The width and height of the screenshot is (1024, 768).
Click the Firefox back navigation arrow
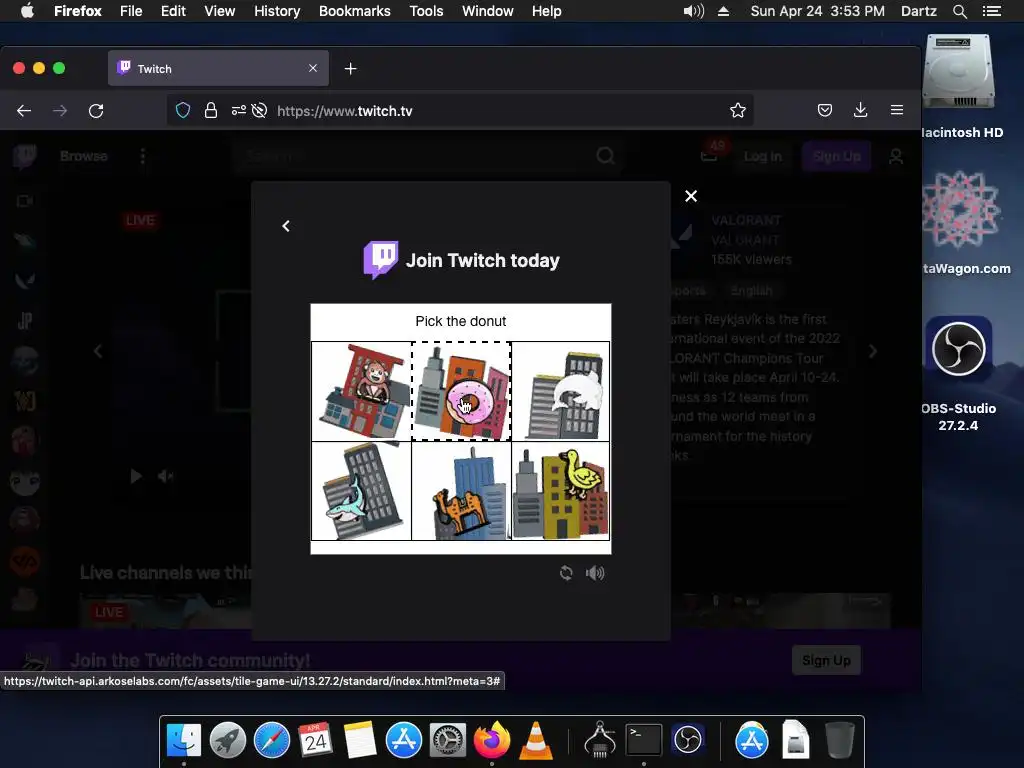[24, 111]
